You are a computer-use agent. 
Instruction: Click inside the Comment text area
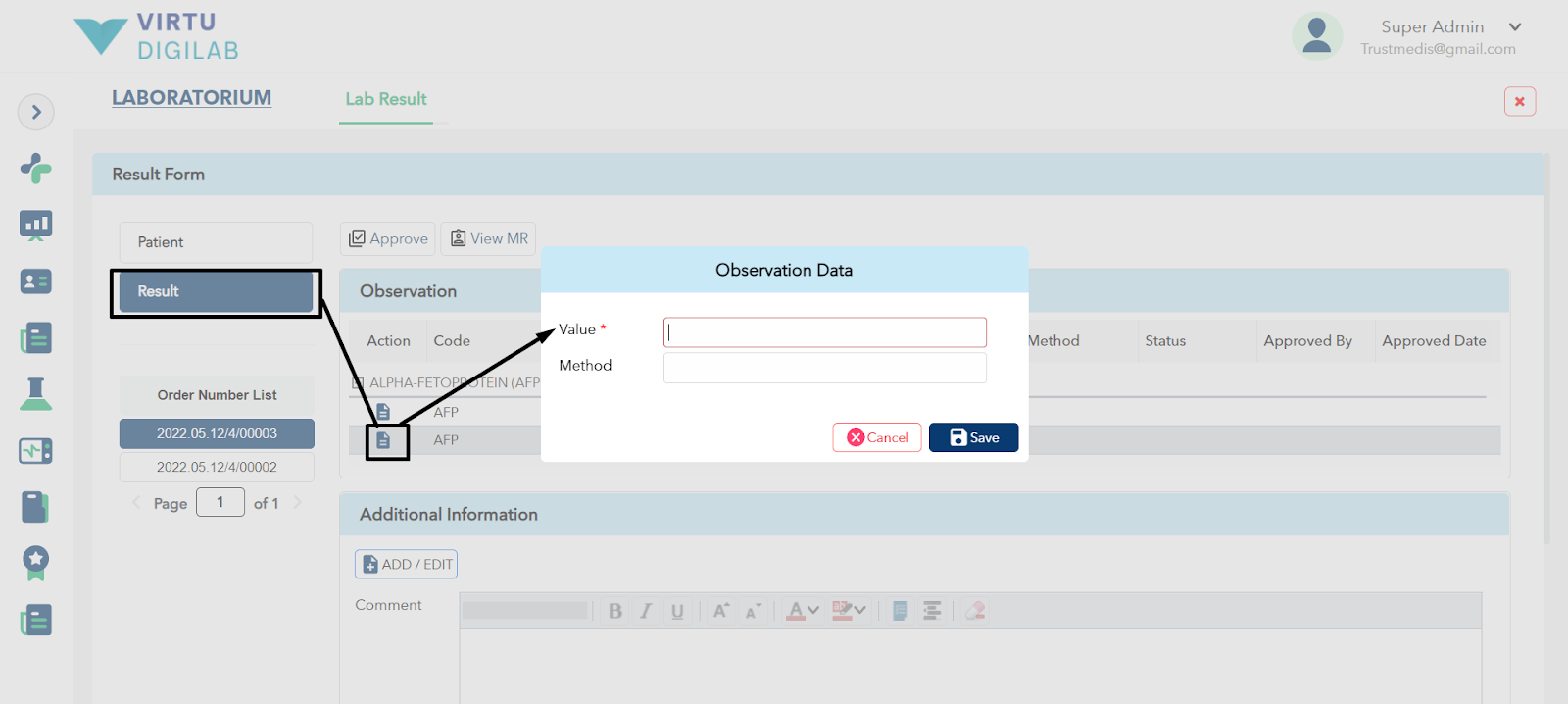tap(970, 667)
